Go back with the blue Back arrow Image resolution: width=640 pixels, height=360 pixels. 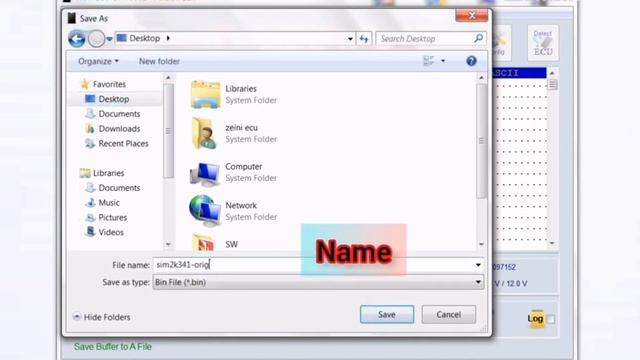(x=77, y=39)
